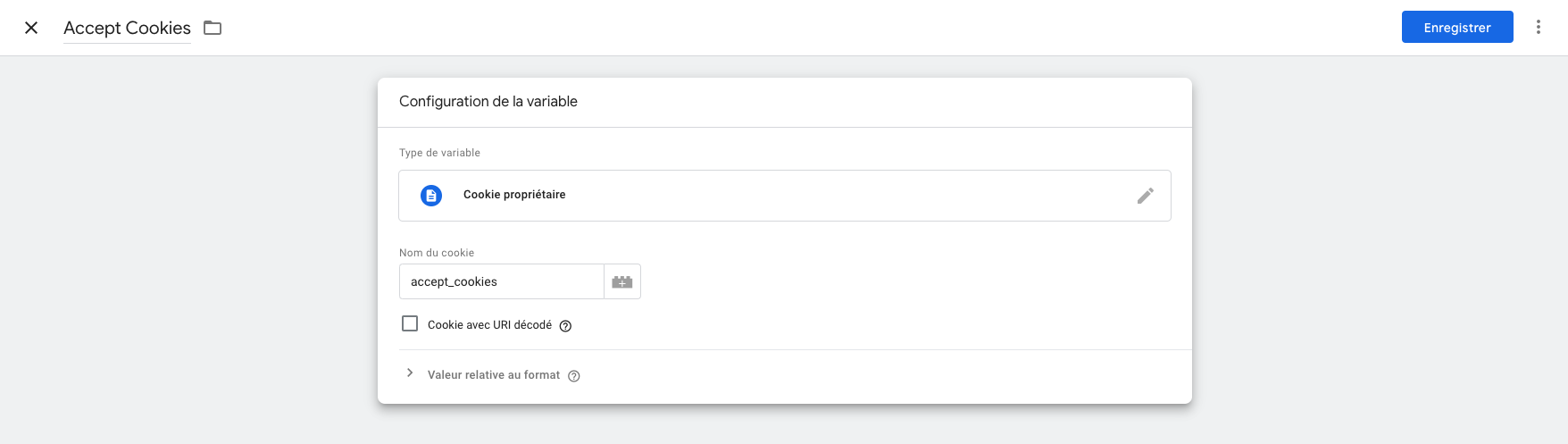Click the Configuration de la variable header
This screenshot has height=444, width=1568.
[x=488, y=102]
